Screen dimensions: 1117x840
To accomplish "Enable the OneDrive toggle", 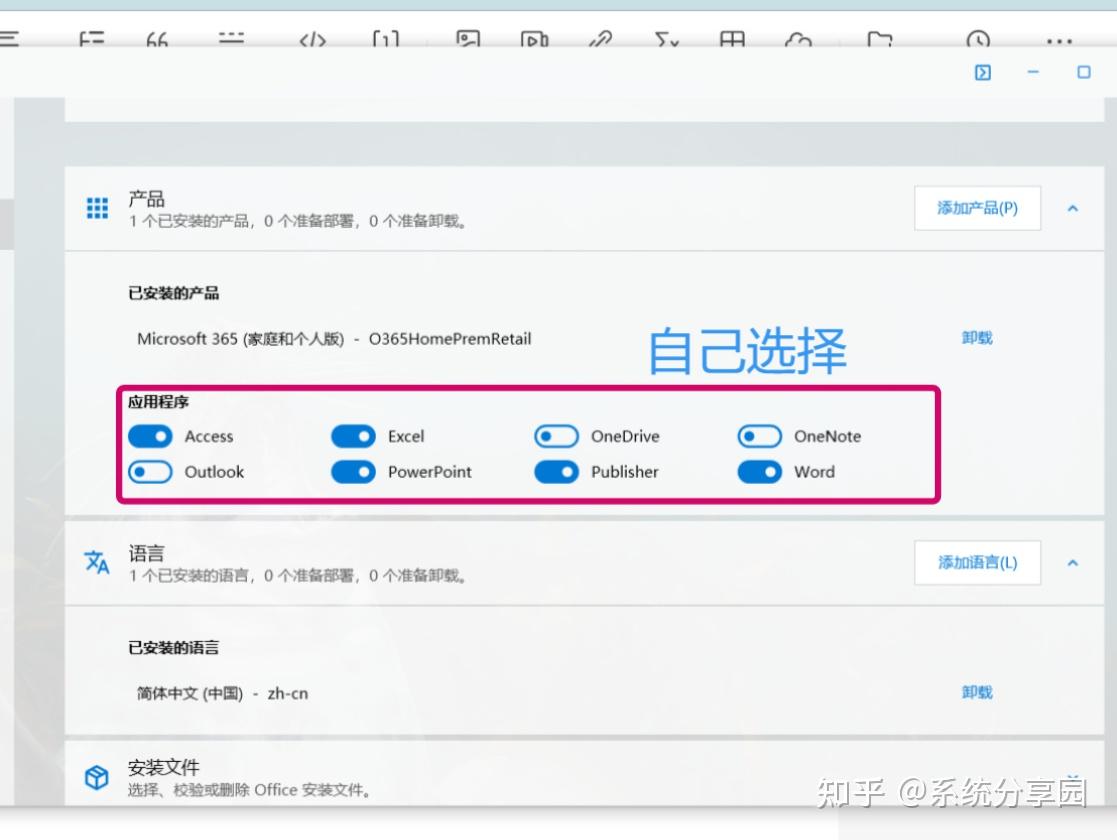I will (x=556, y=436).
